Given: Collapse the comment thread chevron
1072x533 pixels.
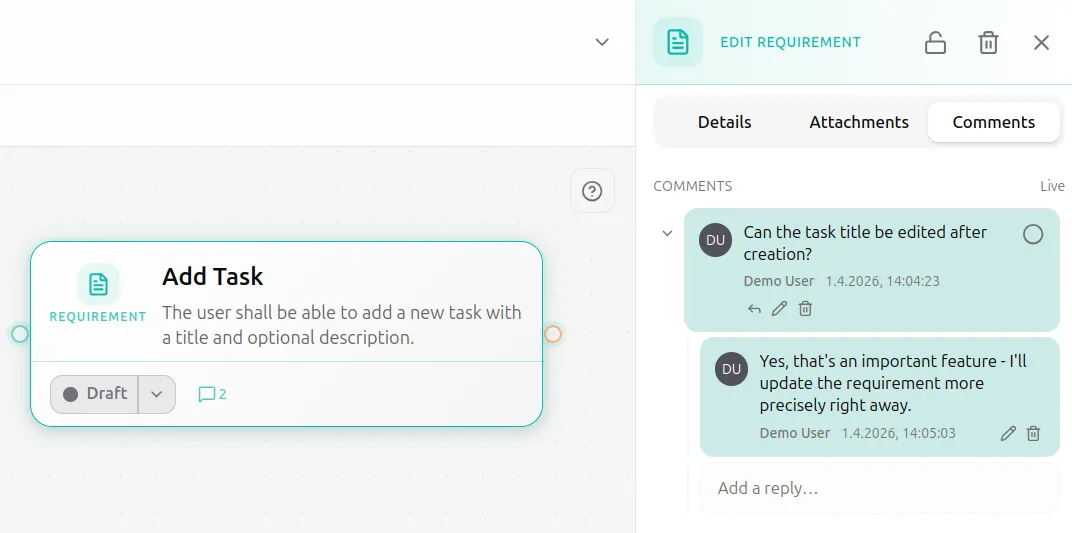Looking at the screenshot, I should pyautogui.click(x=667, y=233).
